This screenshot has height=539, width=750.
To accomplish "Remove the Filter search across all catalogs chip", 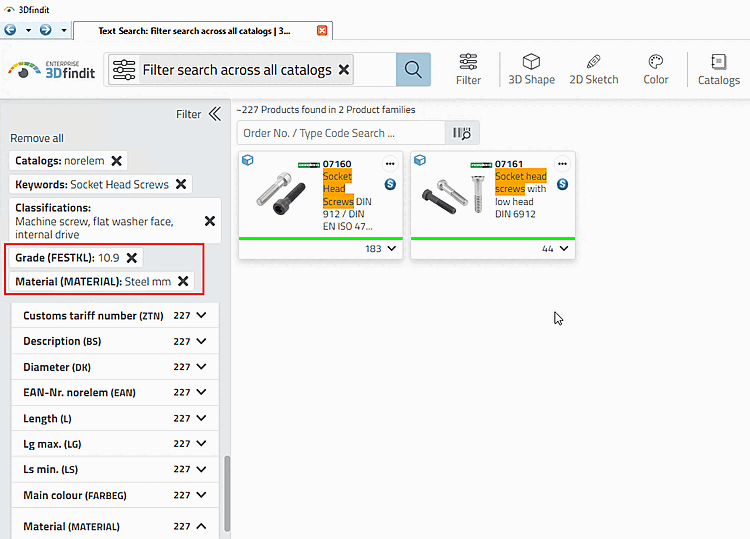I will coord(343,70).
